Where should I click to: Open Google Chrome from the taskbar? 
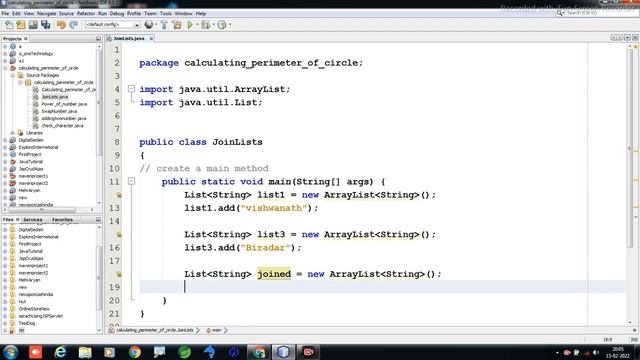coord(134,352)
